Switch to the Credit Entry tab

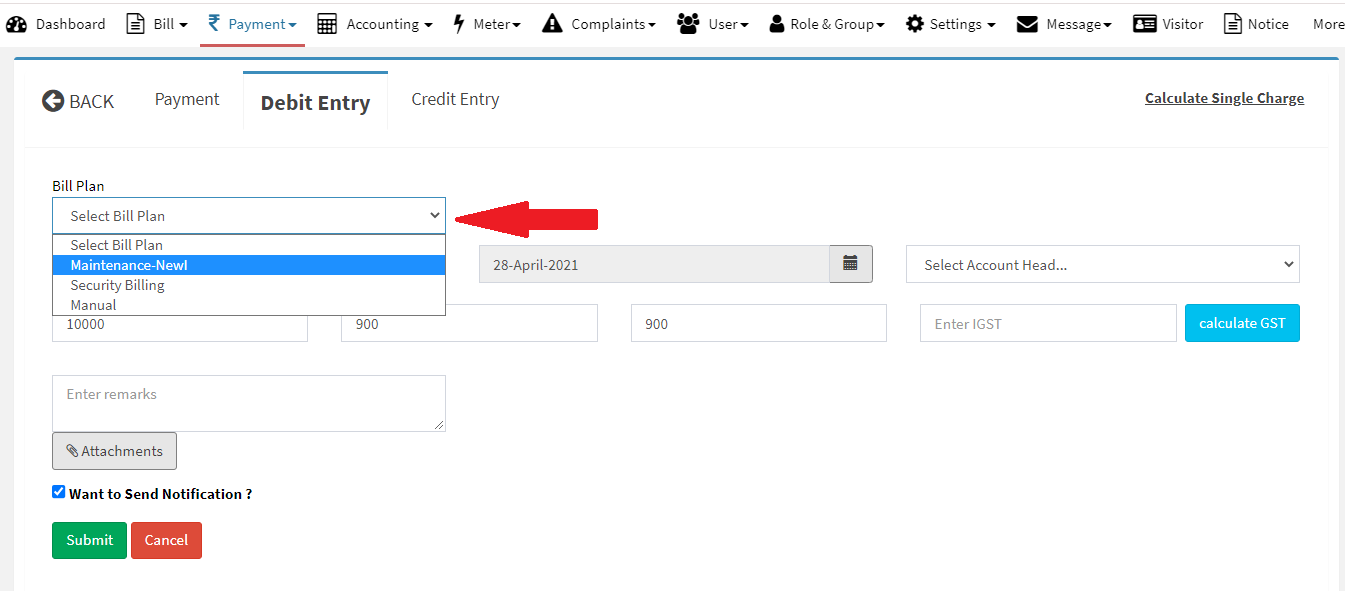pyautogui.click(x=455, y=99)
